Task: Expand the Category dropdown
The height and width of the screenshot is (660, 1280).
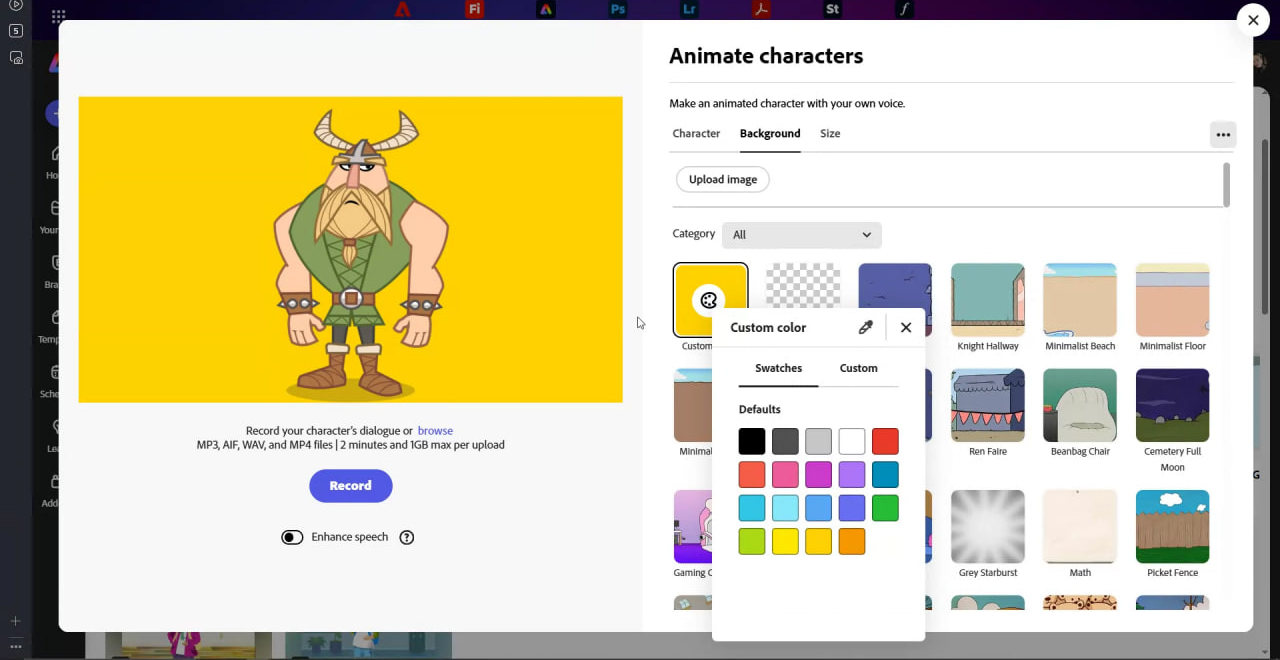Action: click(802, 235)
